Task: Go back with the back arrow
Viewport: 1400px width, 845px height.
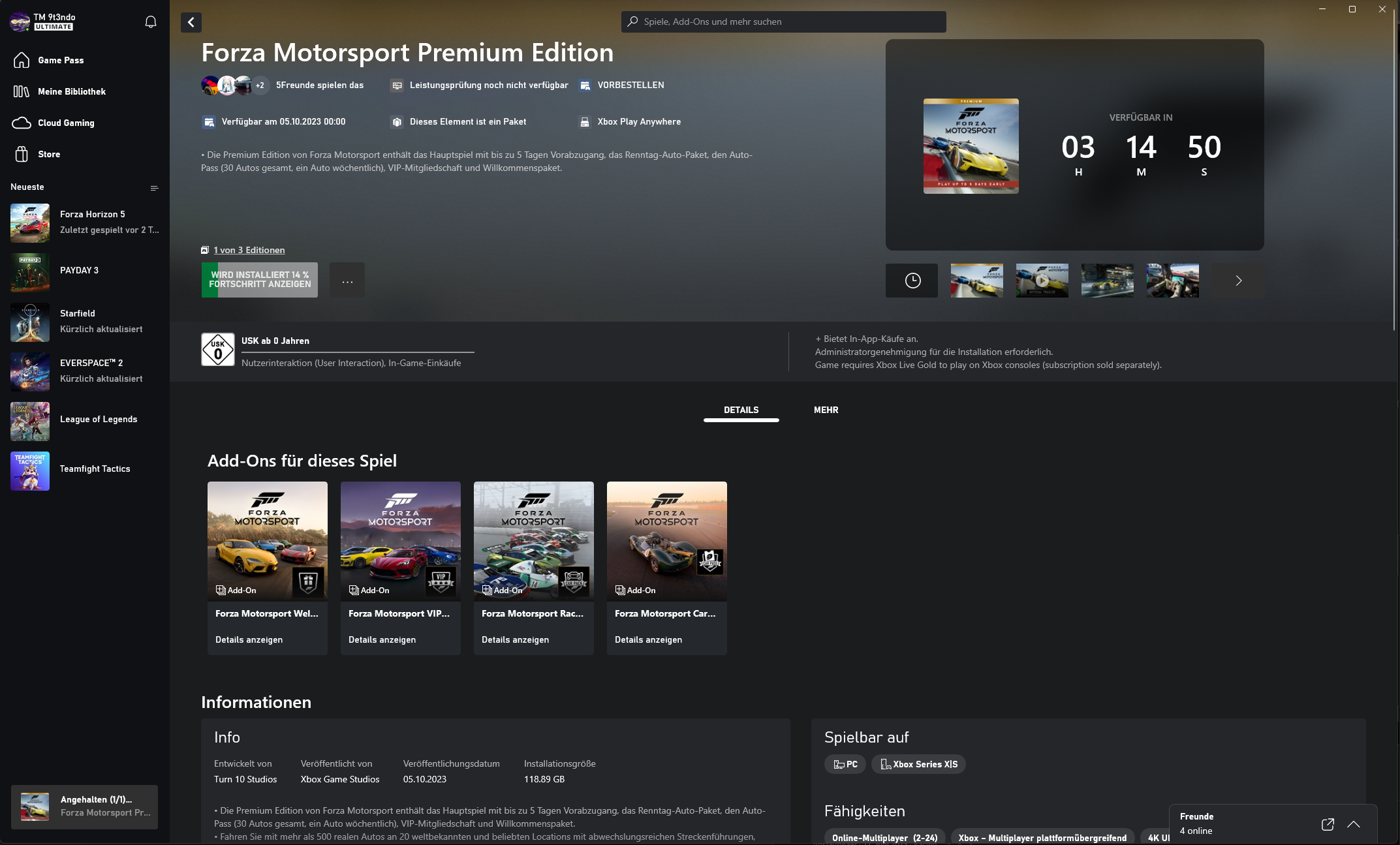Action: click(x=191, y=22)
